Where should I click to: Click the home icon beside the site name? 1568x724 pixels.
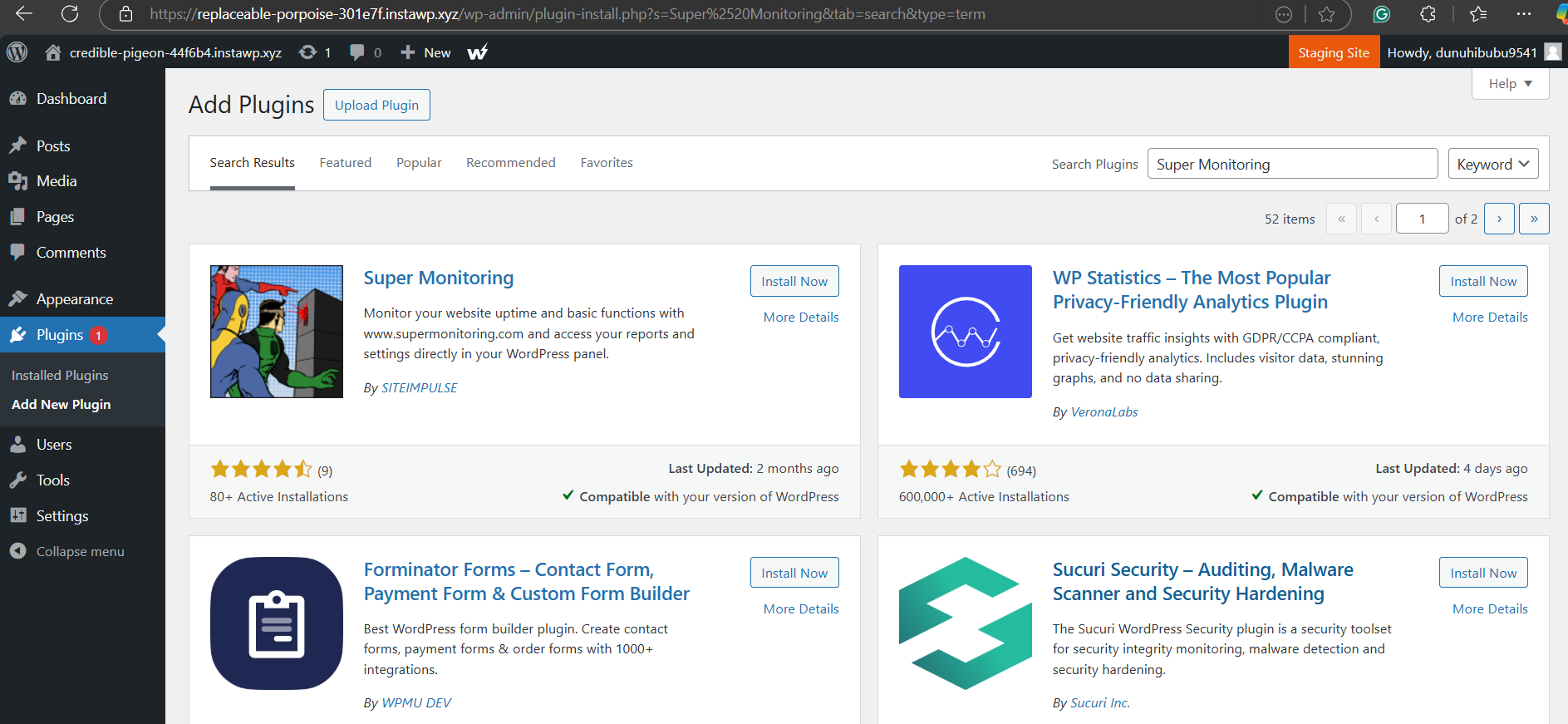click(53, 52)
